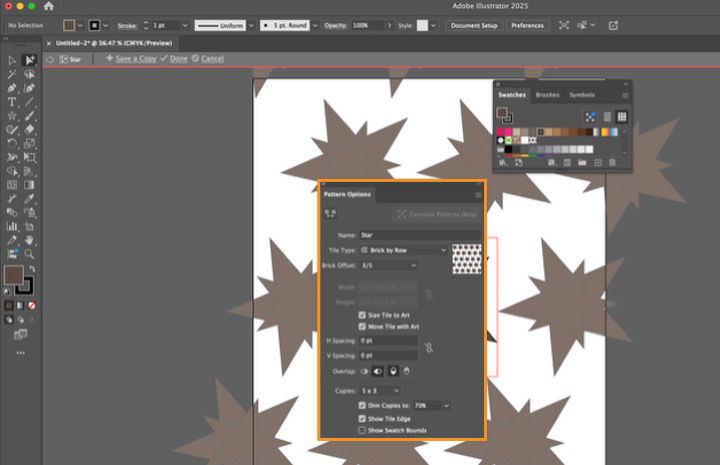Viewport: 720px width, 465px height.
Task: Delete swatch with trash icon
Action: tap(612, 162)
